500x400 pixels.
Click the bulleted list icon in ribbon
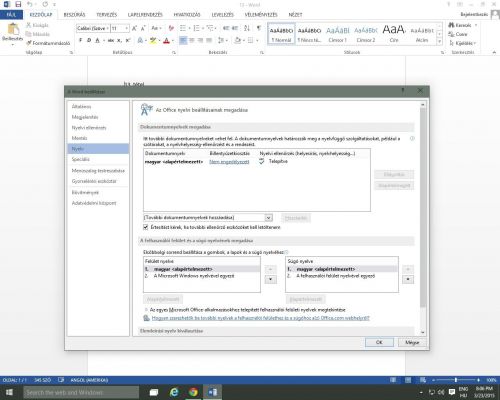click(x=183, y=28)
